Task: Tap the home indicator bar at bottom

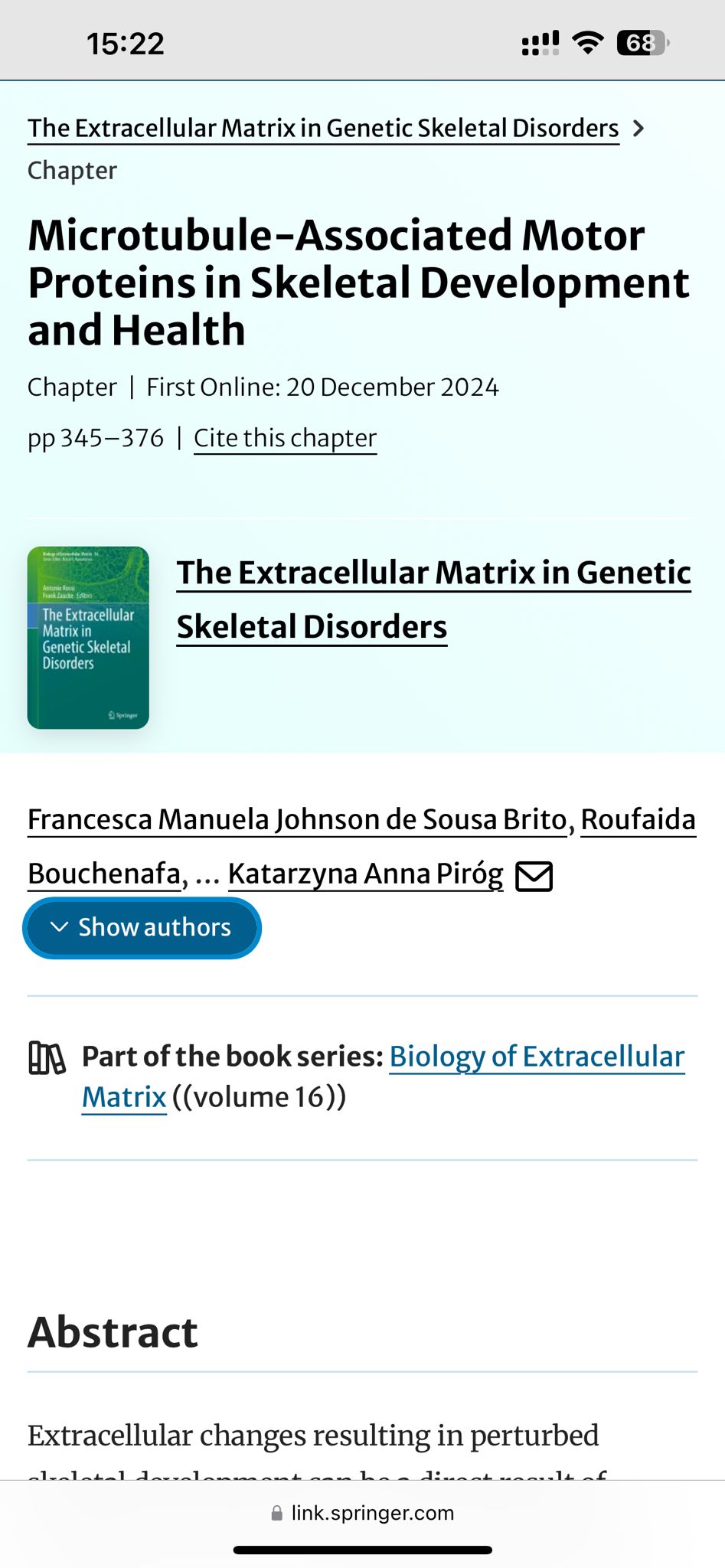Action: [x=362, y=1550]
